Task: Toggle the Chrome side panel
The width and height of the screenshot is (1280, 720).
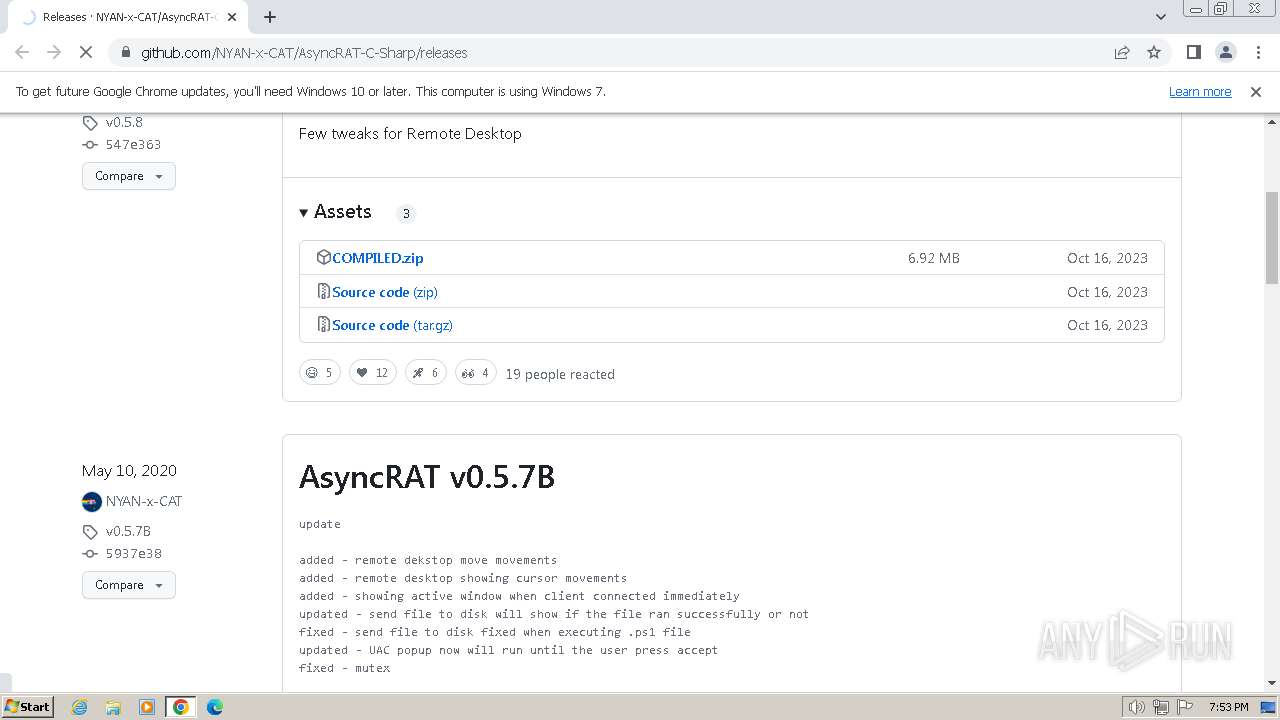Action: click(x=1193, y=53)
